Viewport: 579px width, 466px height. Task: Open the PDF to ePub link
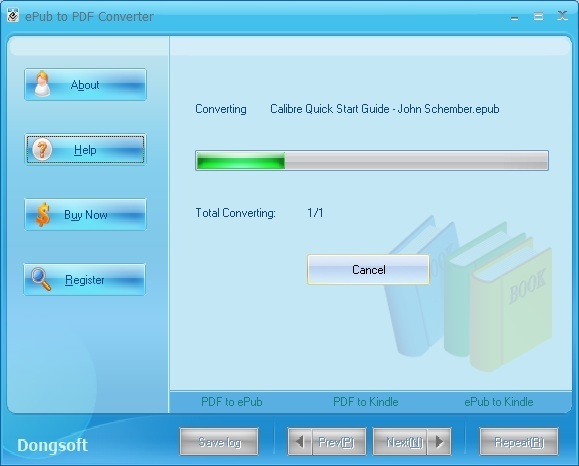click(232, 402)
